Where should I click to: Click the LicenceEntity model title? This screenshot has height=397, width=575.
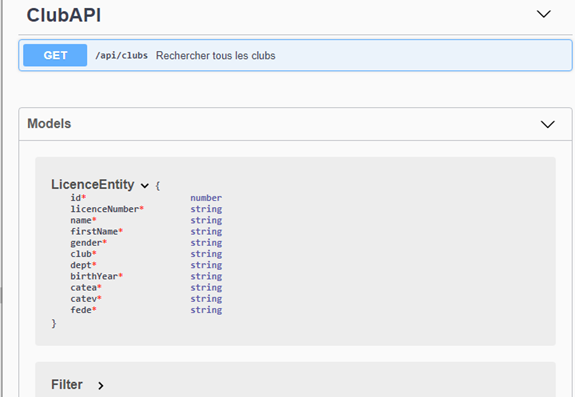(93, 184)
